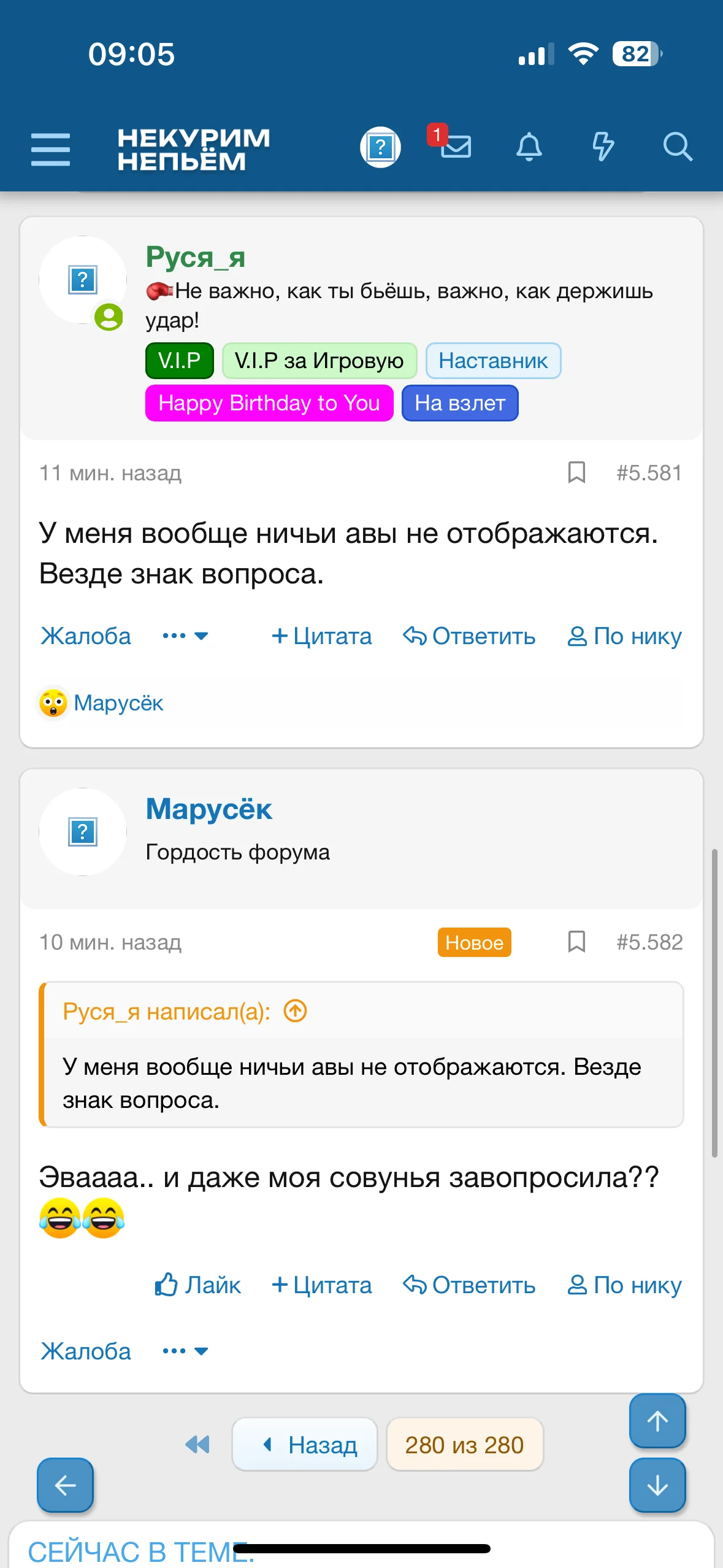This screenshot has width=723, height=1568.
Task: Bookmark post #5.581
Action: 576,473
